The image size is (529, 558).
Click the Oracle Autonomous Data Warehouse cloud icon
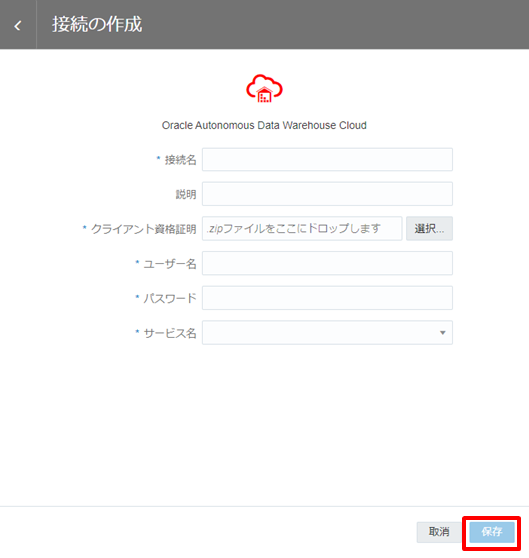pyautogui.click(x=264, y=88)
